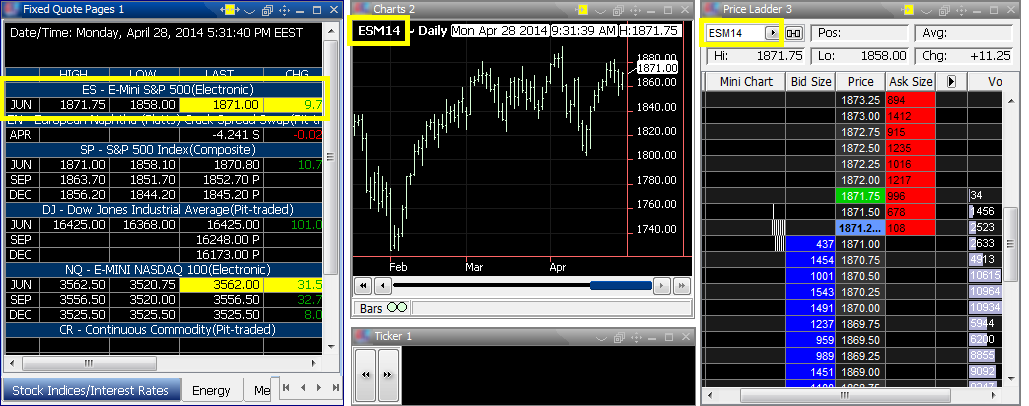Click the move arrows icon in Ticker 1
1029x406 pixels.
point(637,336)
